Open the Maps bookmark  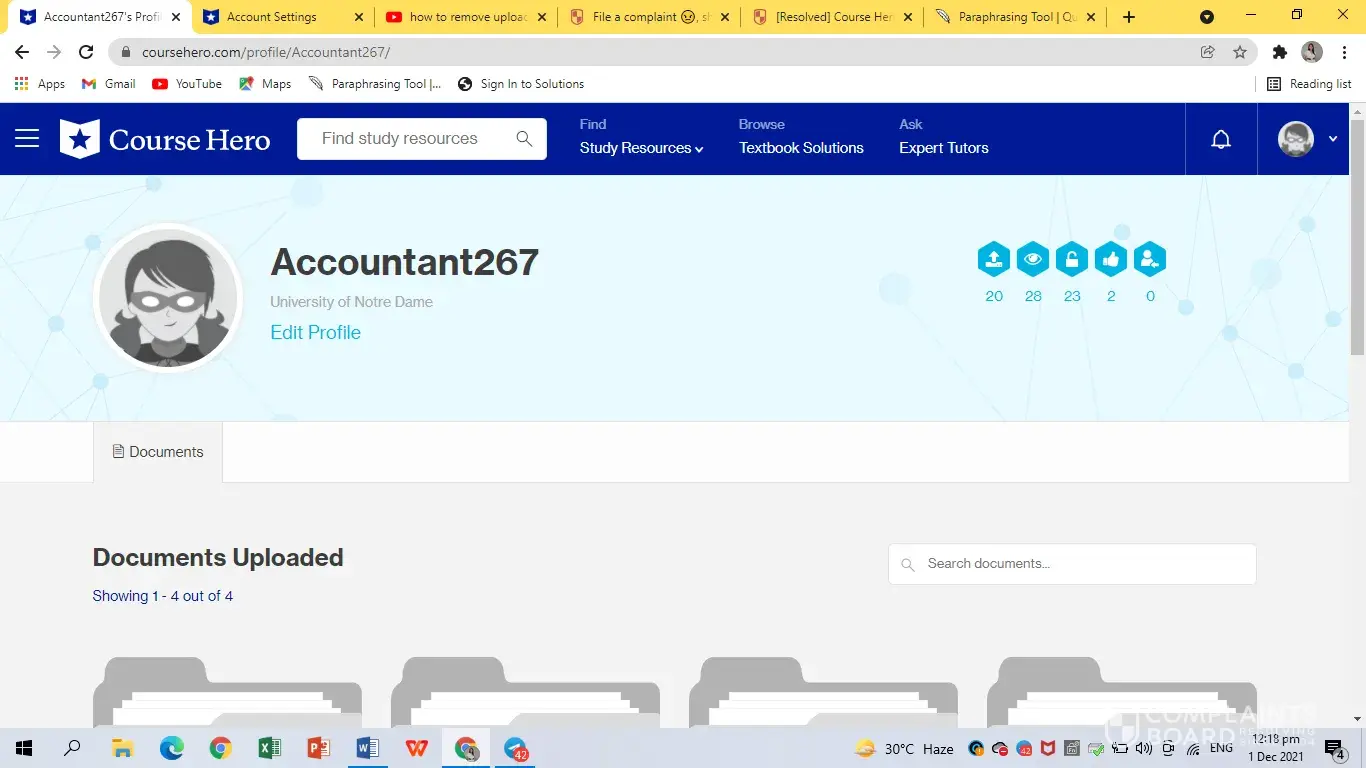tap(265, 84)
